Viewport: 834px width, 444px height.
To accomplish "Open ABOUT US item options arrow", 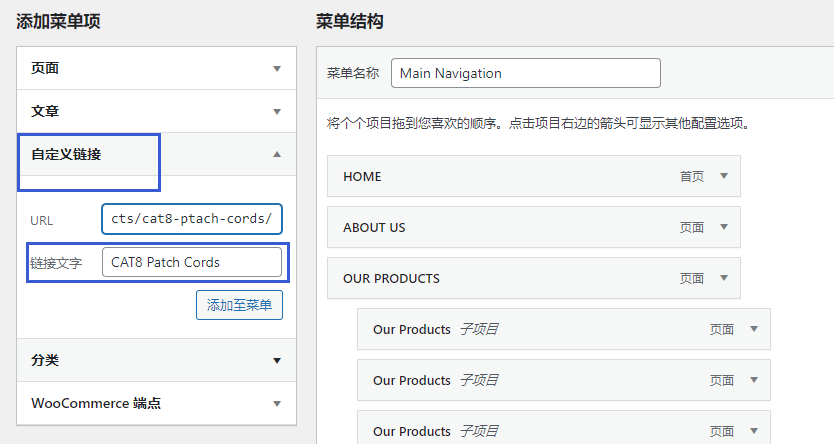I will pyautogui.click(x=724, y=227).
